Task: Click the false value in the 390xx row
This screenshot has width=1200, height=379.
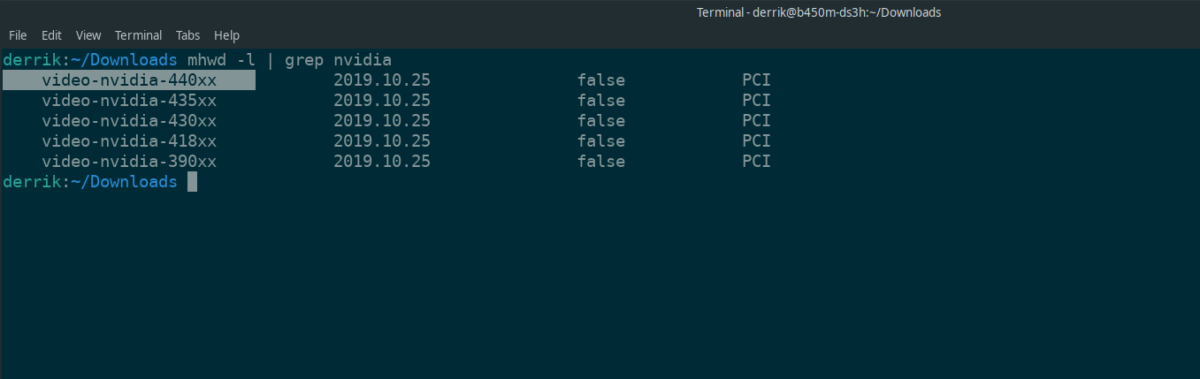Action: coord(601,161)
